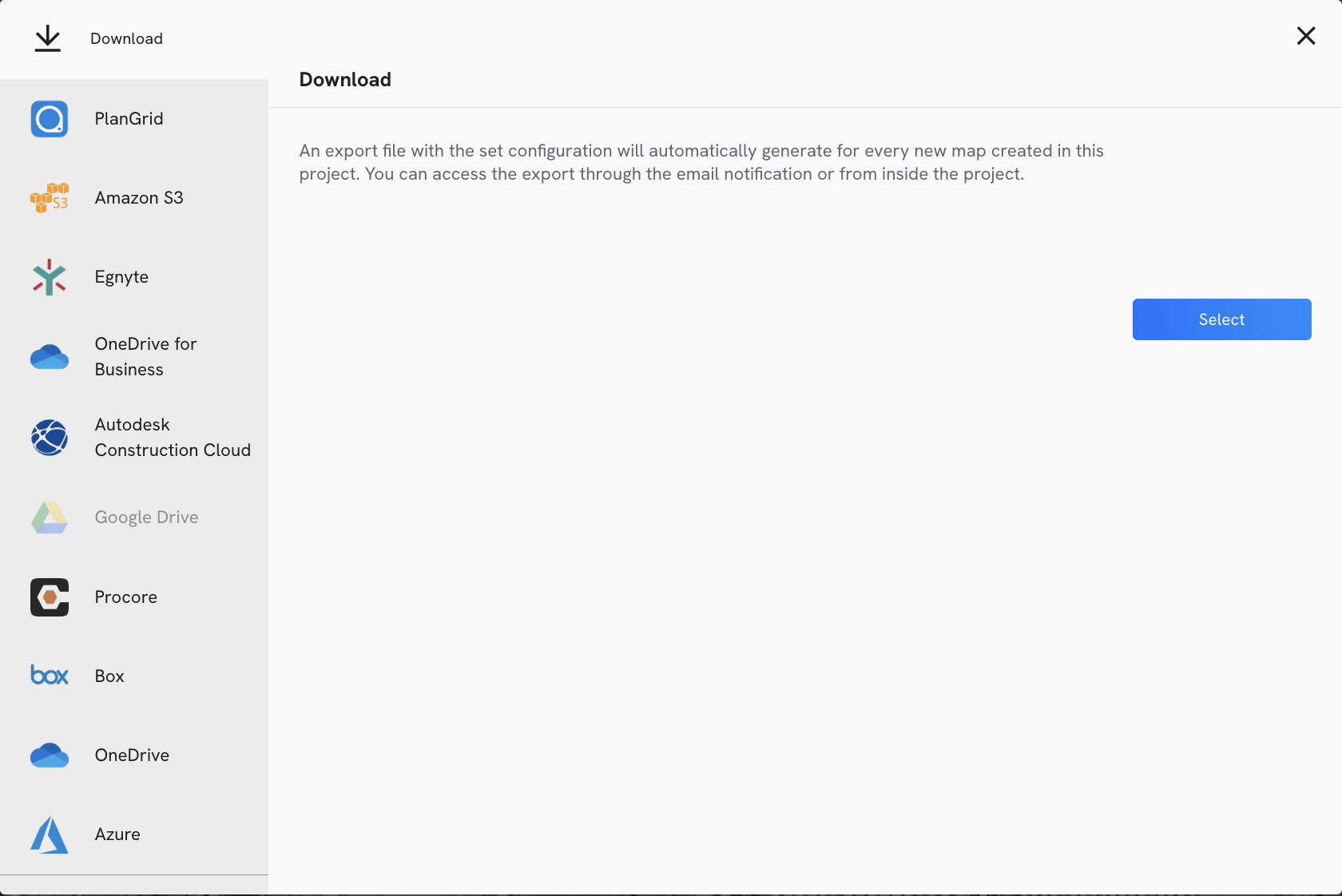The width and height of the screenshot is (1342, 896).
Task: Click the Egnyte star logo icon
Action: click(x=50, y=277)
